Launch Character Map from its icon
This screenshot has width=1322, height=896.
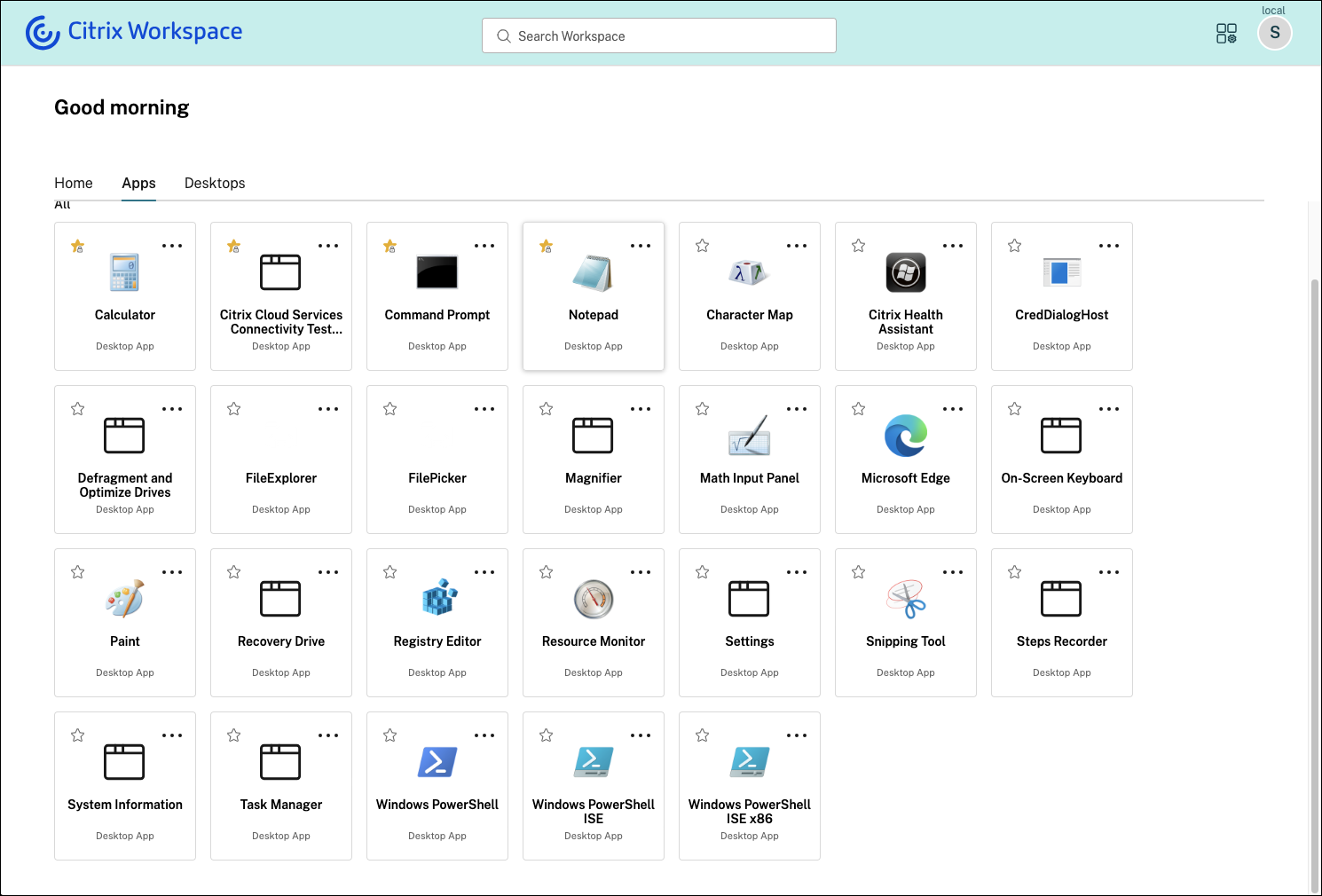click(749, 272)
